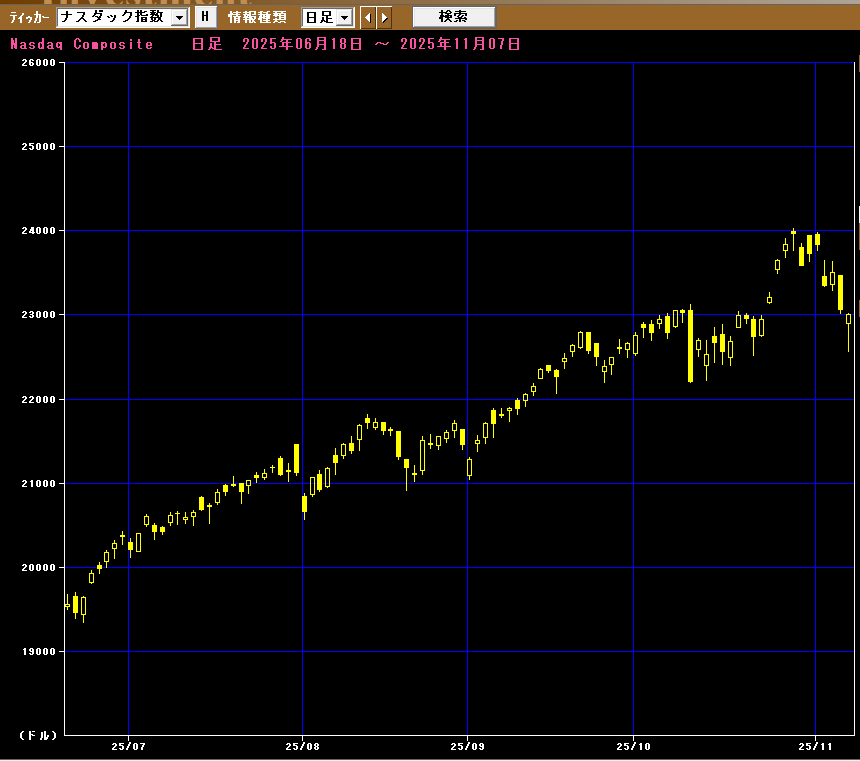Click the left arrow to go to previous period
Viewport: 860px width, 761px height.
368,18
